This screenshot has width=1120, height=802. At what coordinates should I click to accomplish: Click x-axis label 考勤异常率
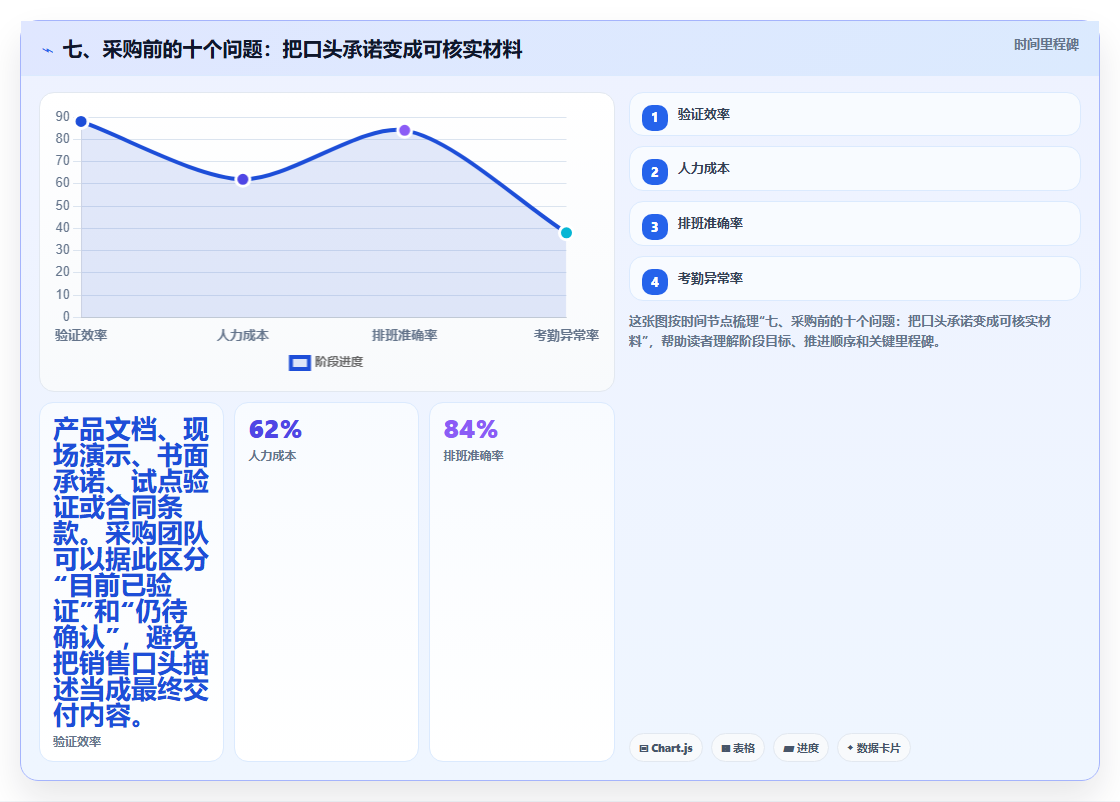tap(566, 335)
